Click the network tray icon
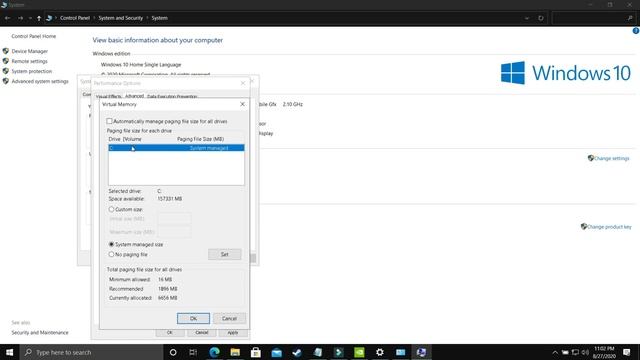 pos(575,352)
